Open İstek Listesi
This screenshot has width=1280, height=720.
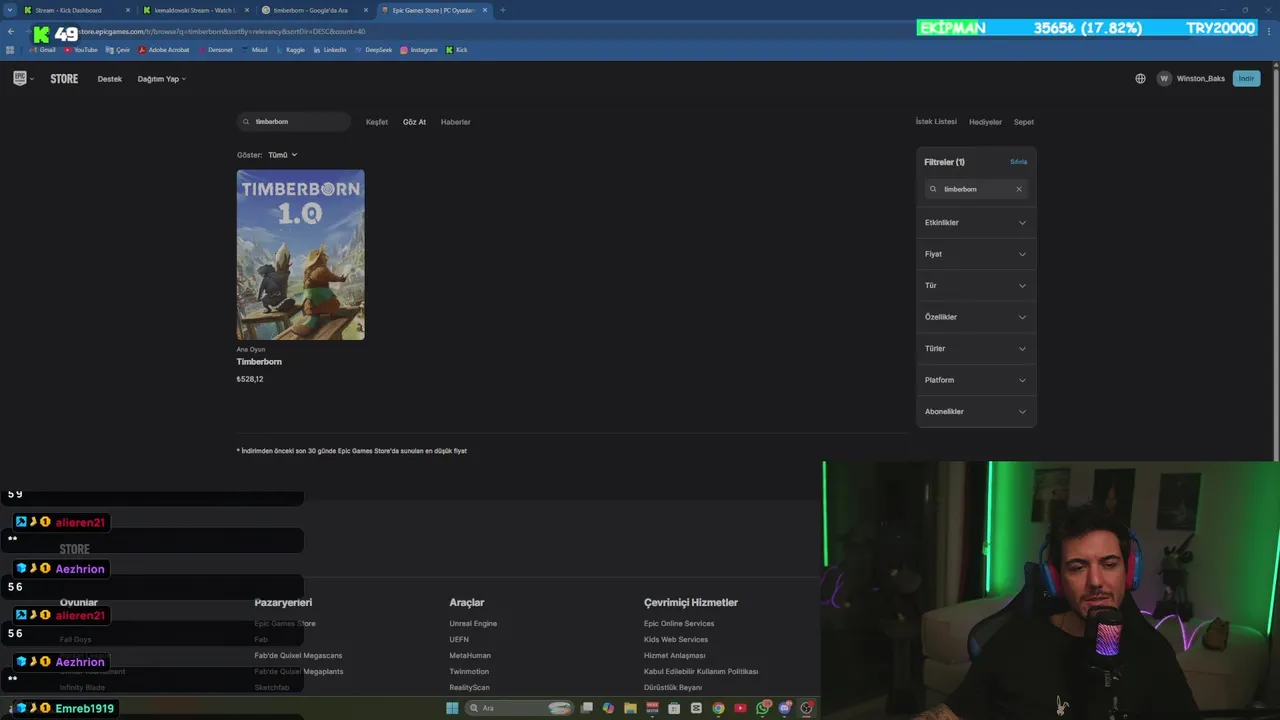pos(936,122)
